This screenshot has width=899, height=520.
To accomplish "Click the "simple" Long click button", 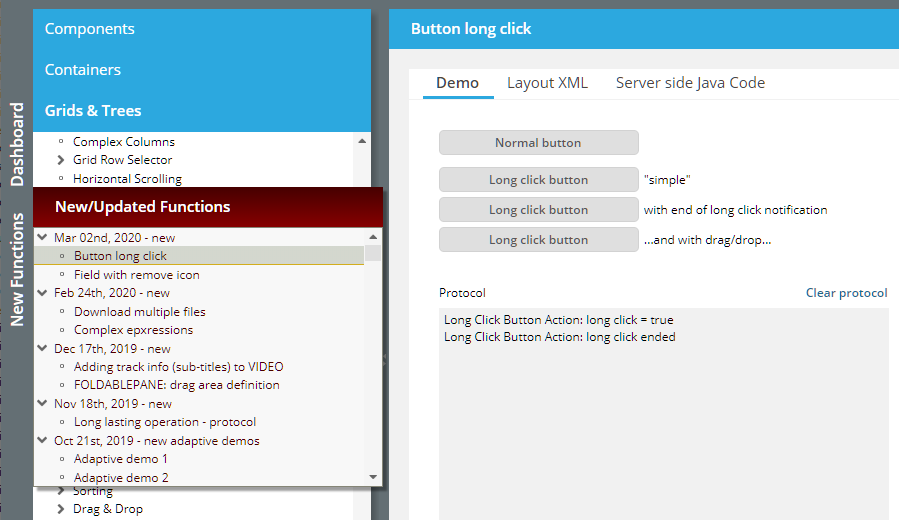I will click(x=538, y=180).
